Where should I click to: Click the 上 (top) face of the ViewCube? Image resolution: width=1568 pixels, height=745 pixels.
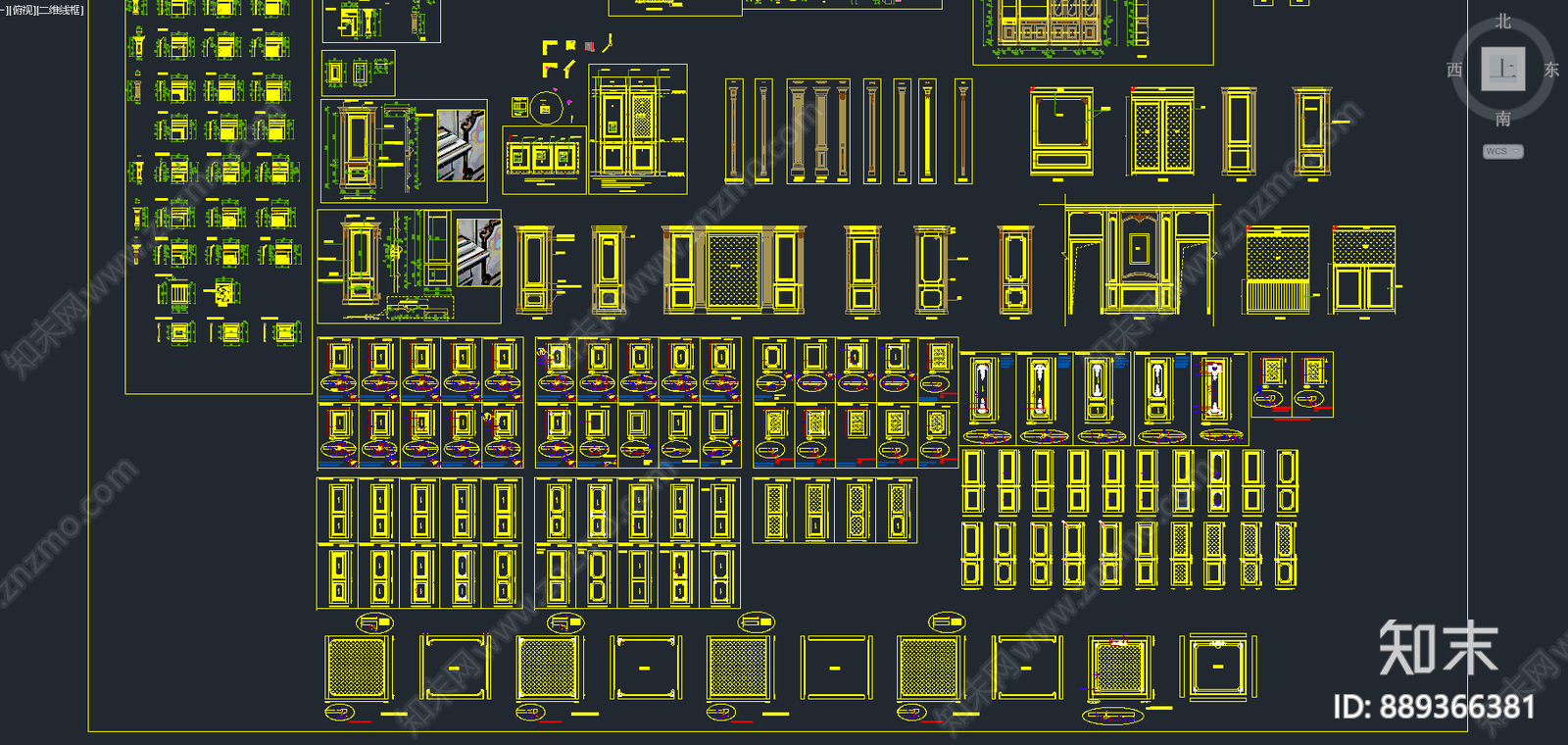(1502, 69)
